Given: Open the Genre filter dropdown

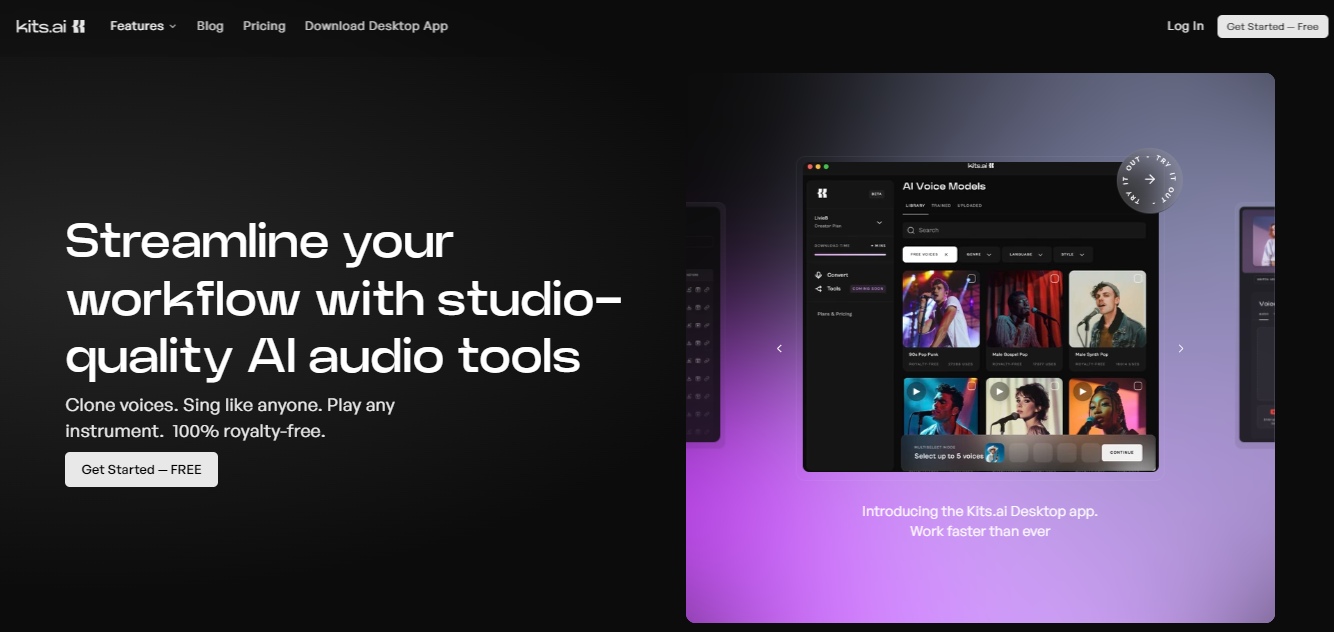Looking at the screenshot, I should [979, 255].
